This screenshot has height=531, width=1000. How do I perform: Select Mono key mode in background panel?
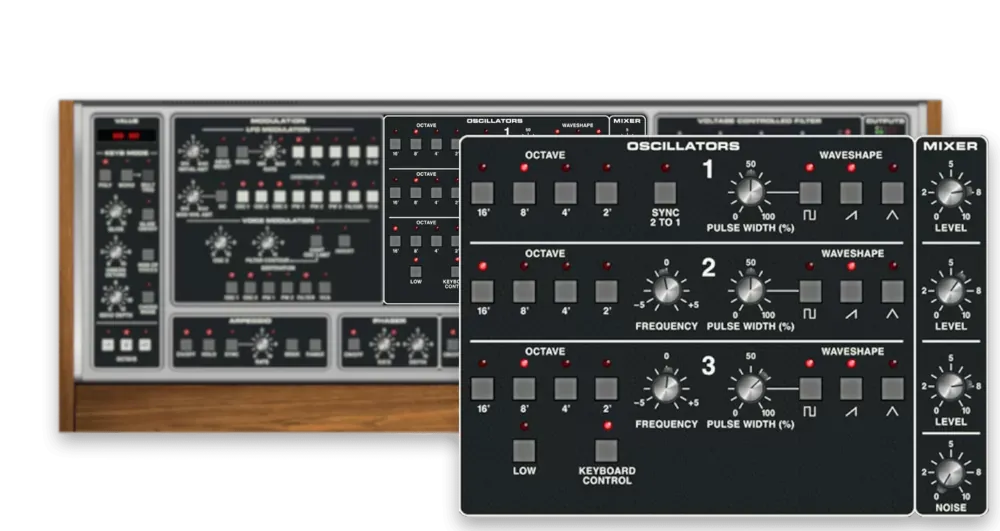point(126,175)
